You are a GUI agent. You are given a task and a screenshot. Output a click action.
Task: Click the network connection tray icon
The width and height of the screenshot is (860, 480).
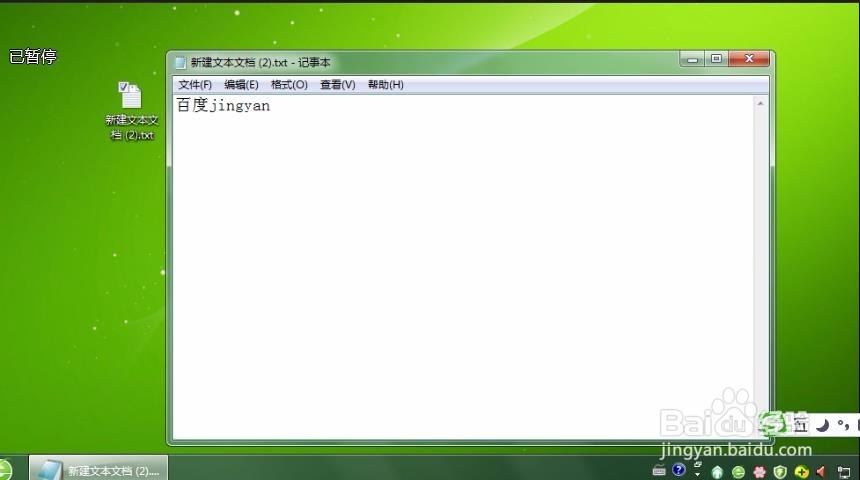(844, 472)
